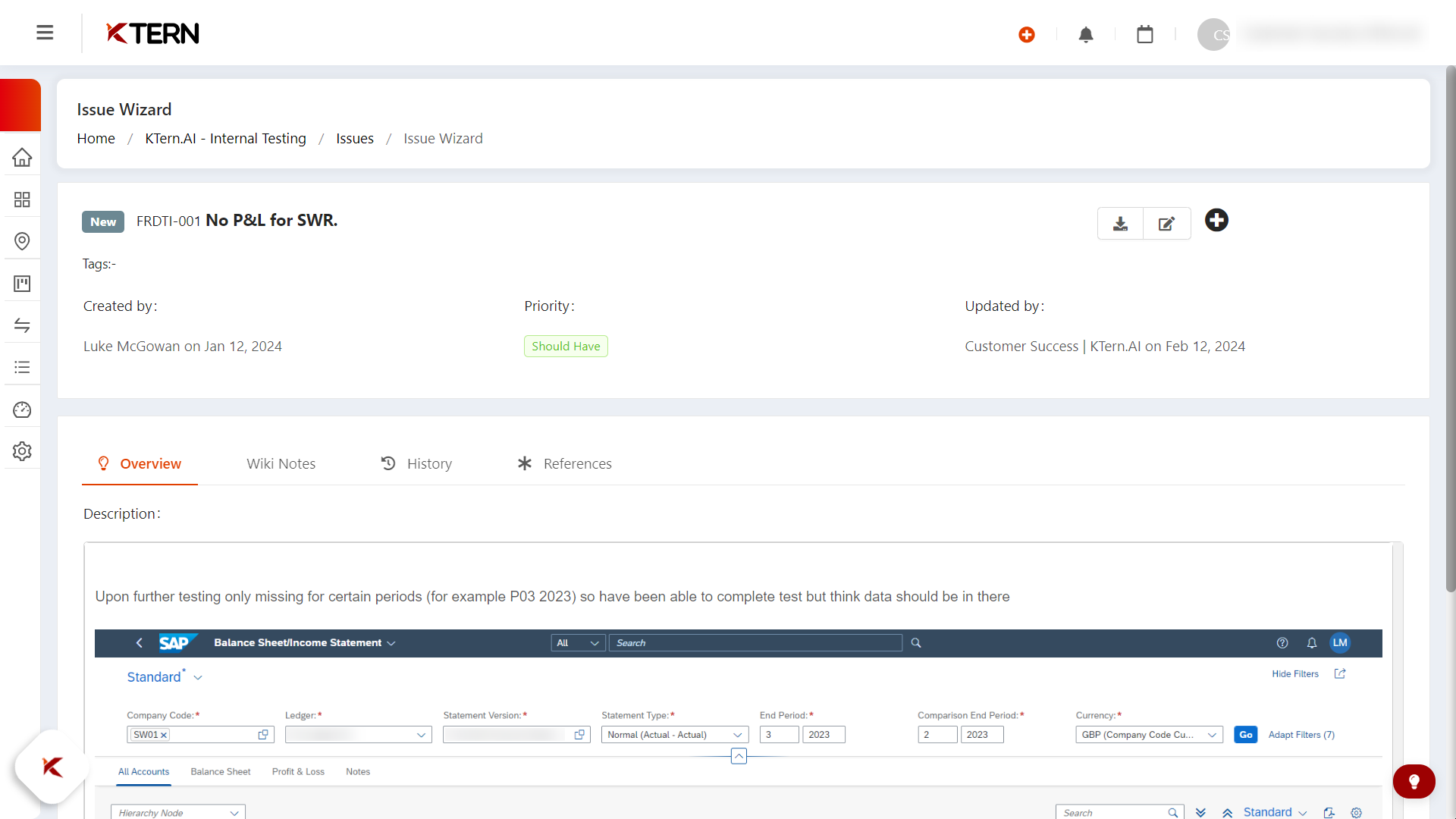Click the black plus circle icon
Viewport: 1456px width, 819px height.
pos(1216,220)
